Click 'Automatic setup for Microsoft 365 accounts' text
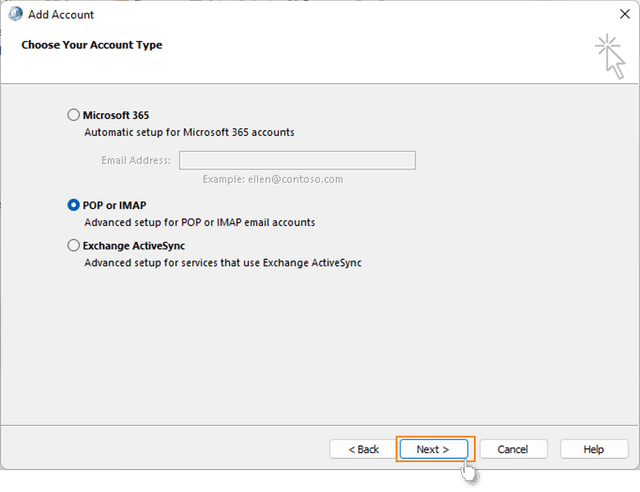Image resolution: width=640 pixels, height=492 pixels. pyautogui.click(x=189, y=132)
